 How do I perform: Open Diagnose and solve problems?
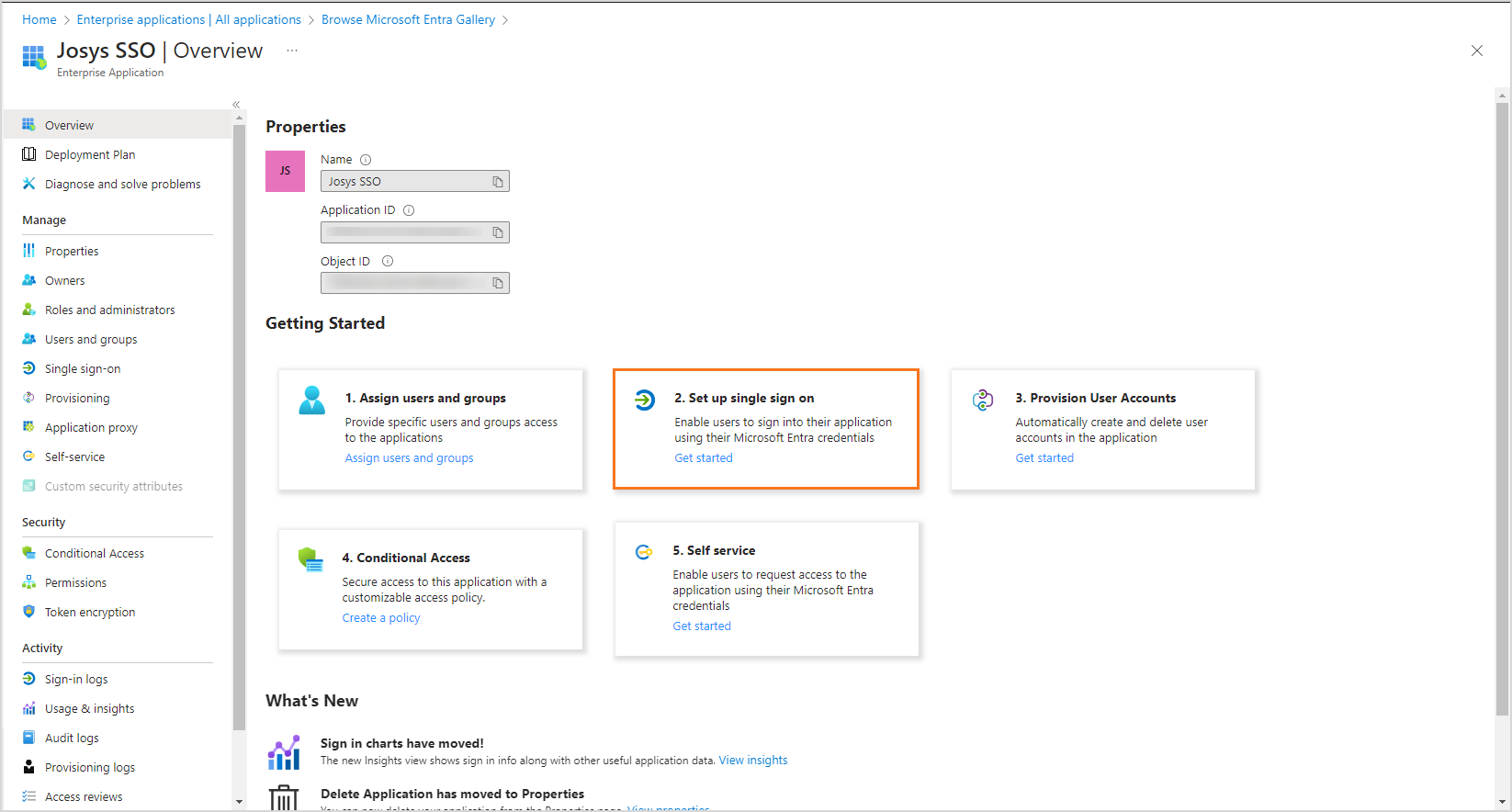tap(118, 184)
